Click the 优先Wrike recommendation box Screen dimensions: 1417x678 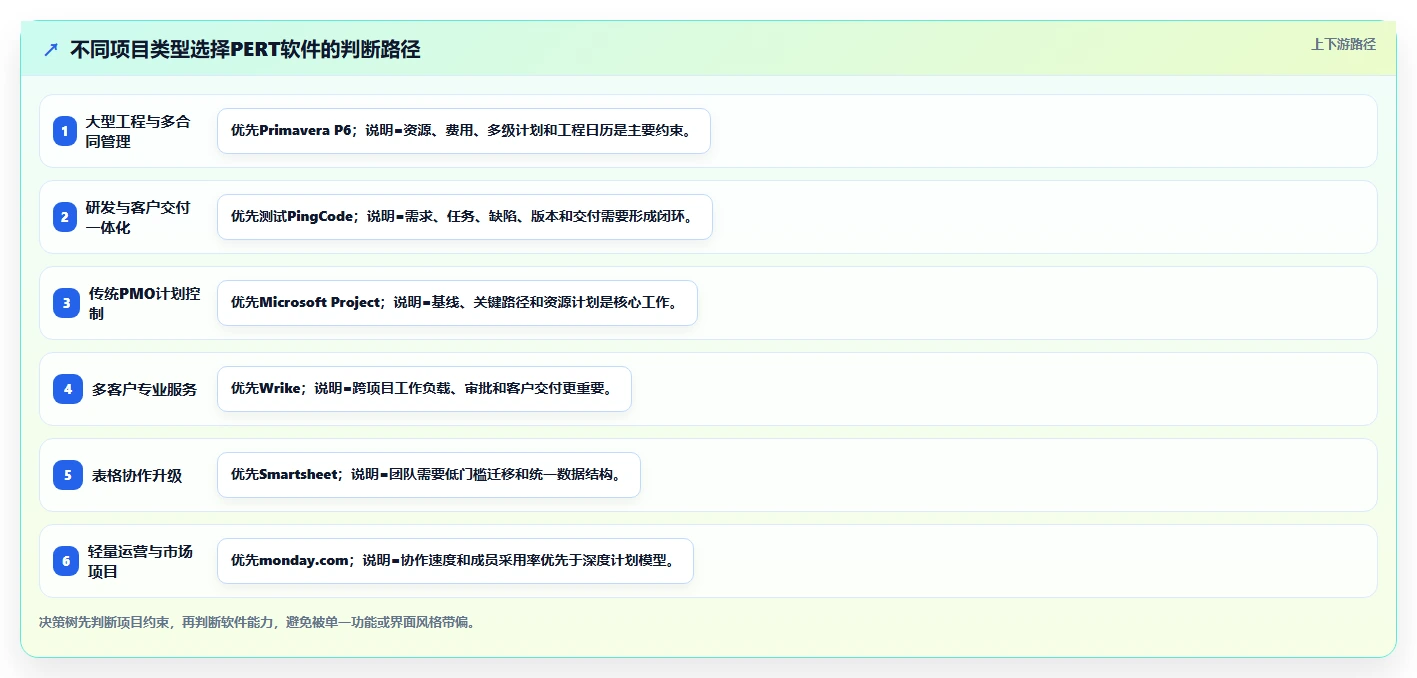[x=424, y=389]
